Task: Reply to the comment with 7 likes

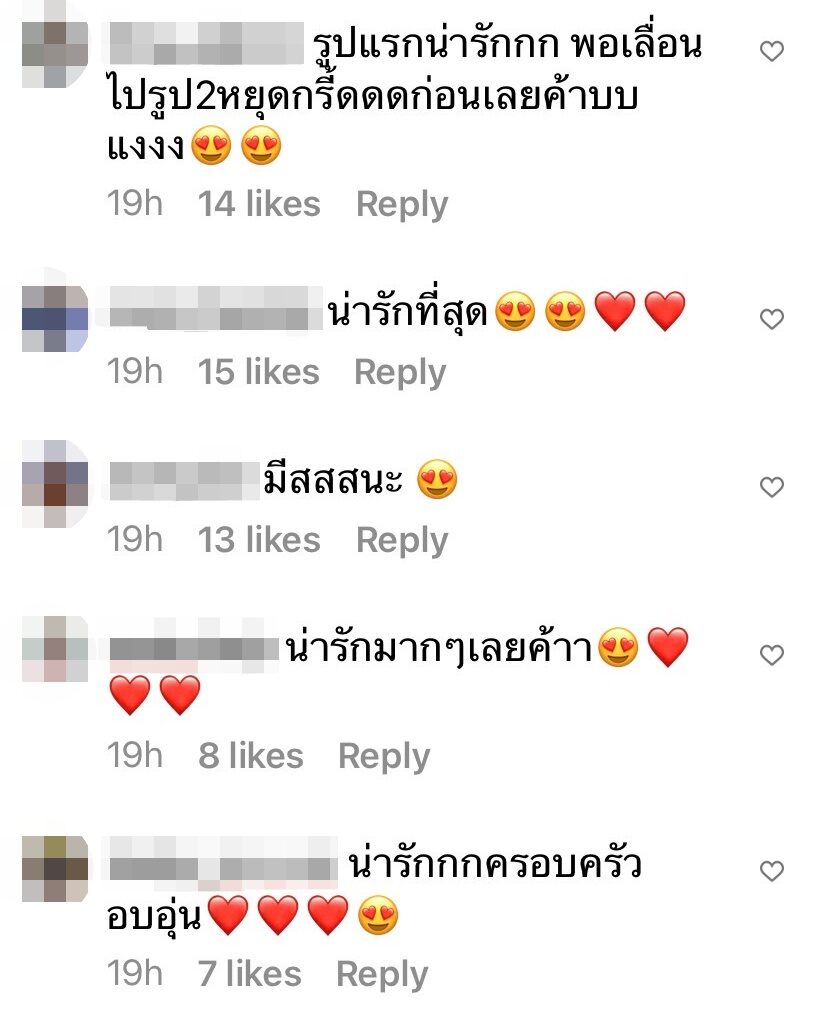Action: coord(382,975)
